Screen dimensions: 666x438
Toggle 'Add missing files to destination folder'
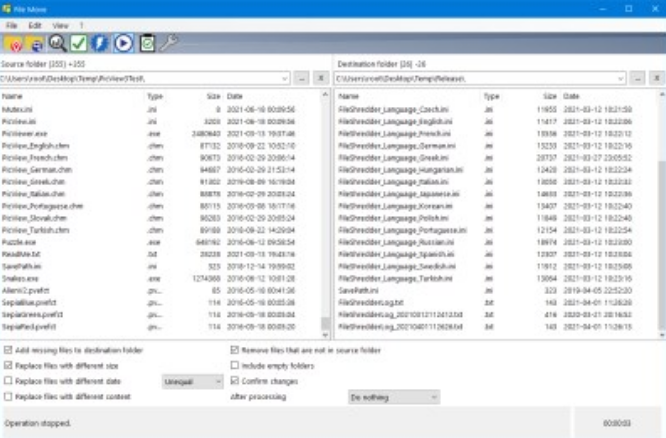(9, 351)
